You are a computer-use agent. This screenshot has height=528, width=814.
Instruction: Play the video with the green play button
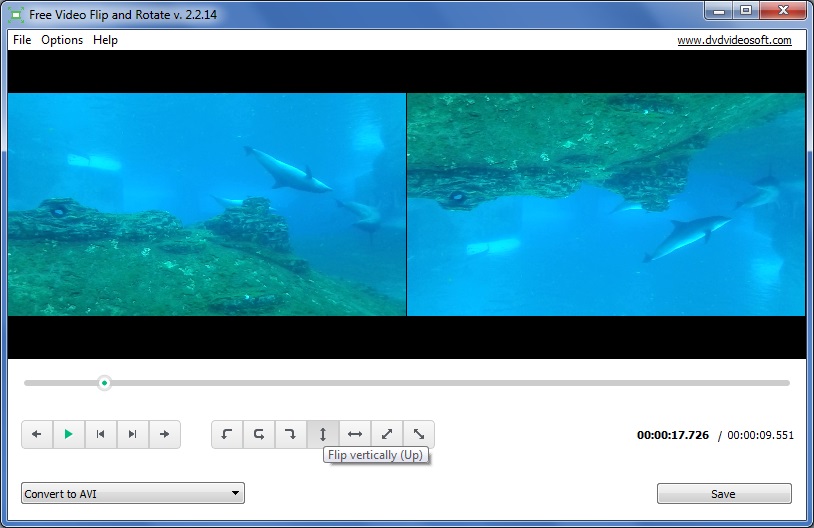[x=69, y=434]
